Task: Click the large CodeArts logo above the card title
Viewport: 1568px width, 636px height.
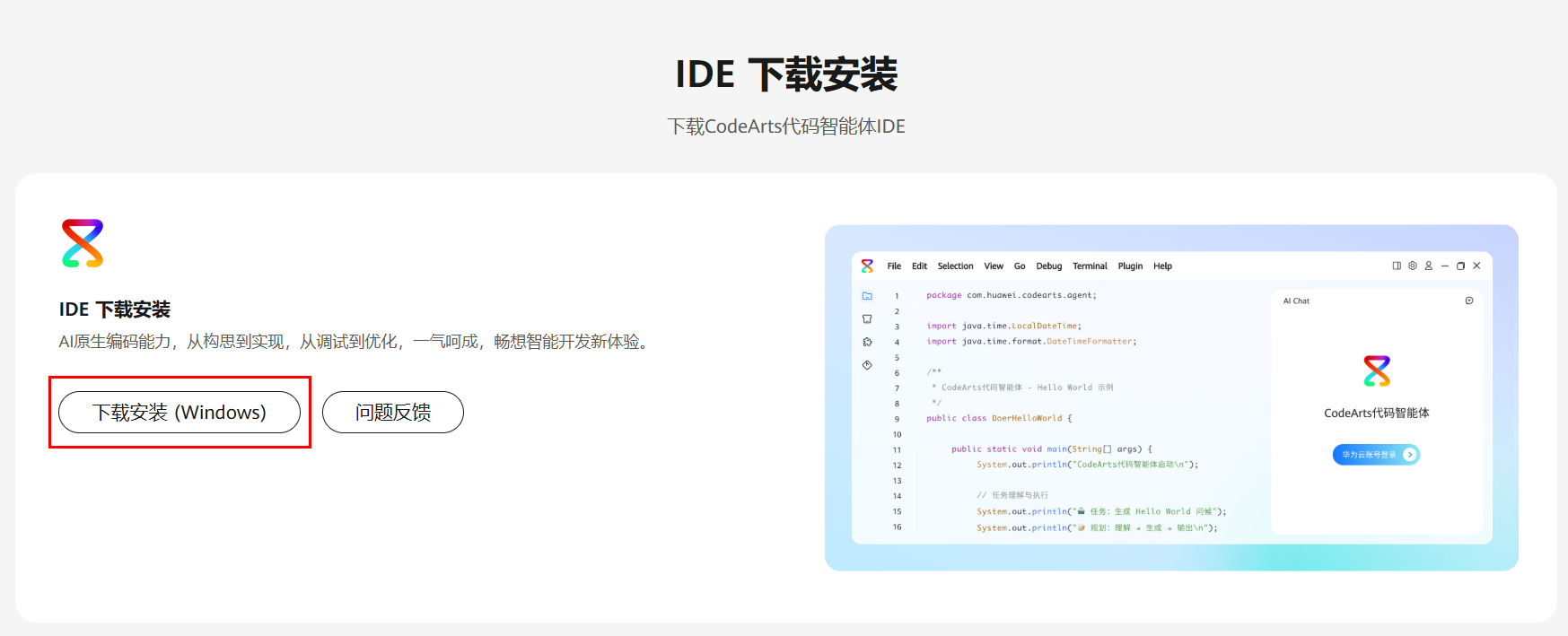Action: pos(83,243)
